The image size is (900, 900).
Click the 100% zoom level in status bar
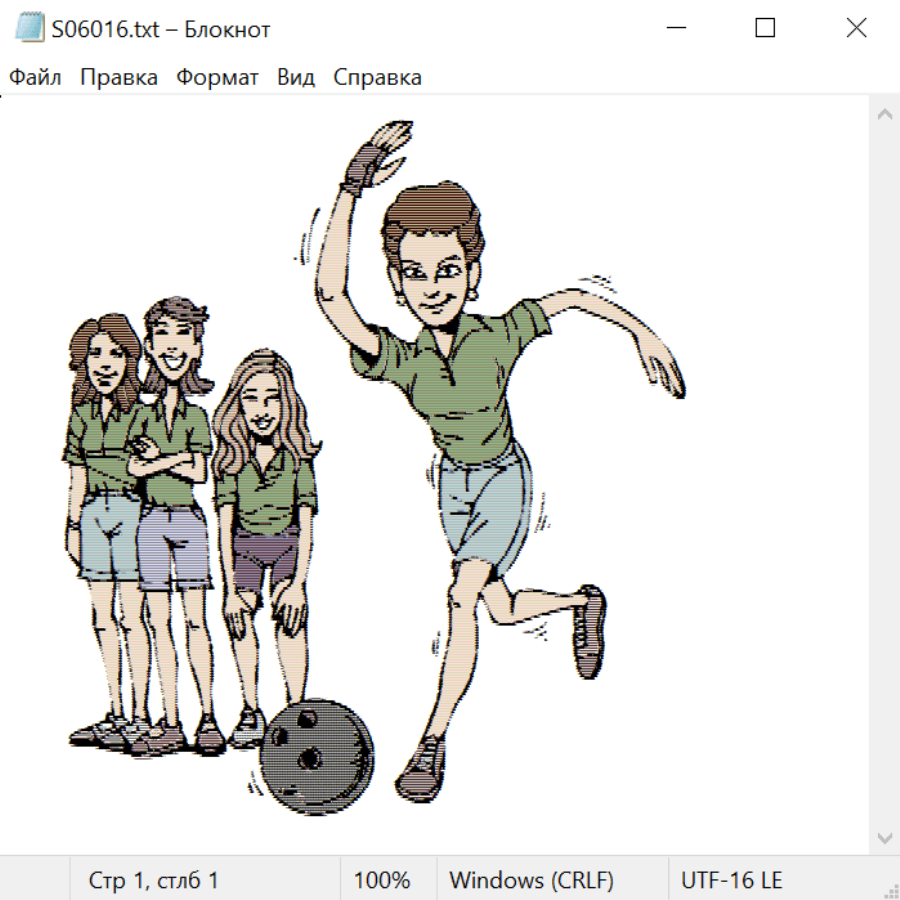pos(382,880)
